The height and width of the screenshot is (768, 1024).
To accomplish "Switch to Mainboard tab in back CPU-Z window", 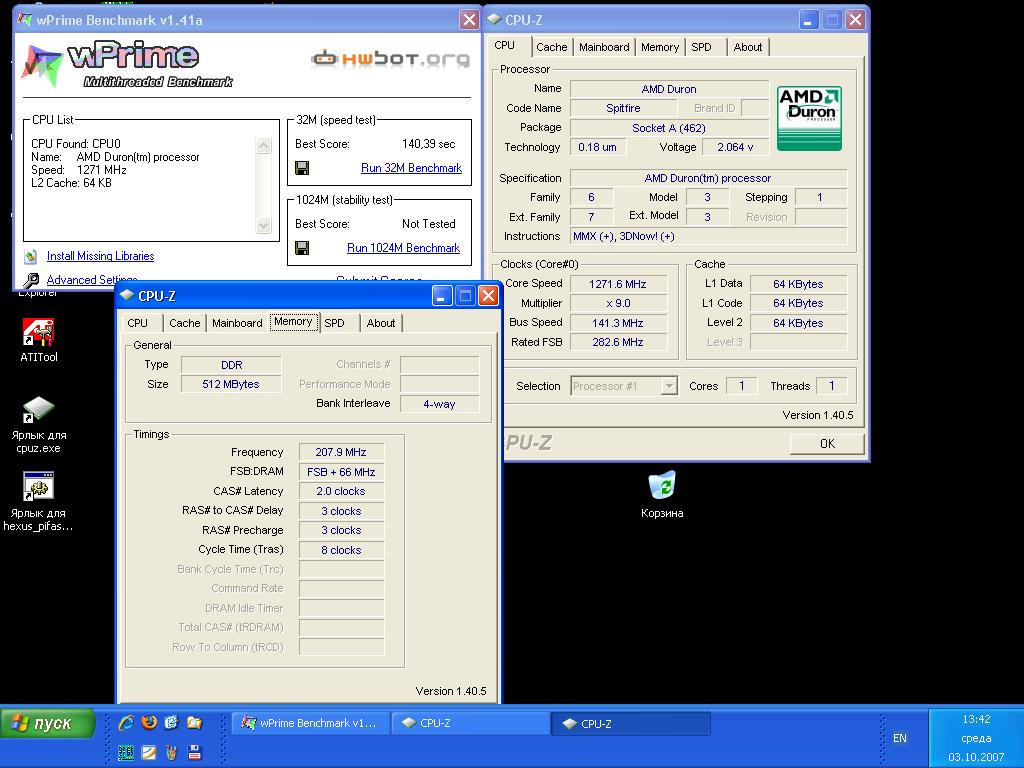I will click(x=604, y=47).
